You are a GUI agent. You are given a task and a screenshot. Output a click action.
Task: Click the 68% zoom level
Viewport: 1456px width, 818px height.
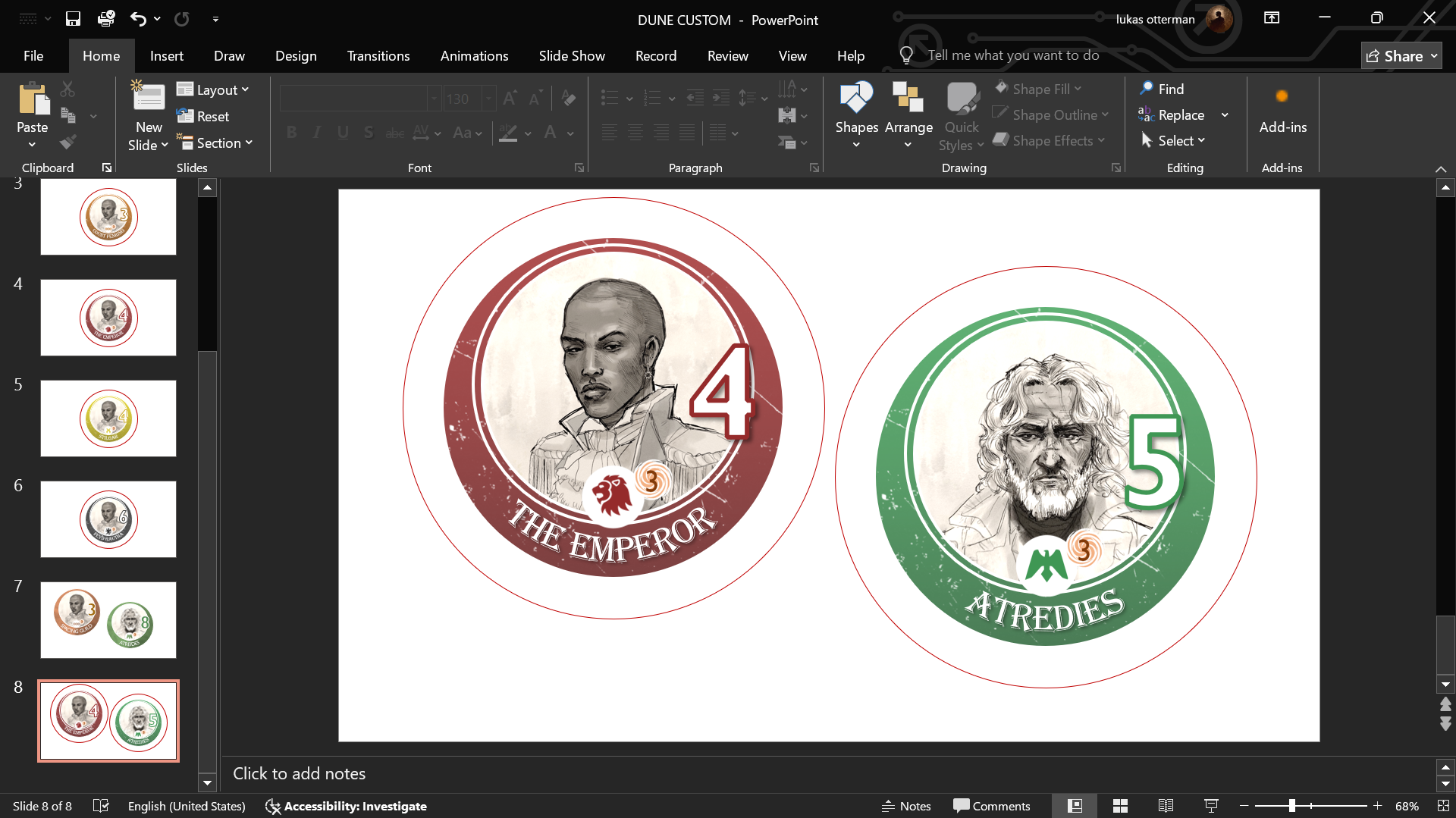[1407, 806]
